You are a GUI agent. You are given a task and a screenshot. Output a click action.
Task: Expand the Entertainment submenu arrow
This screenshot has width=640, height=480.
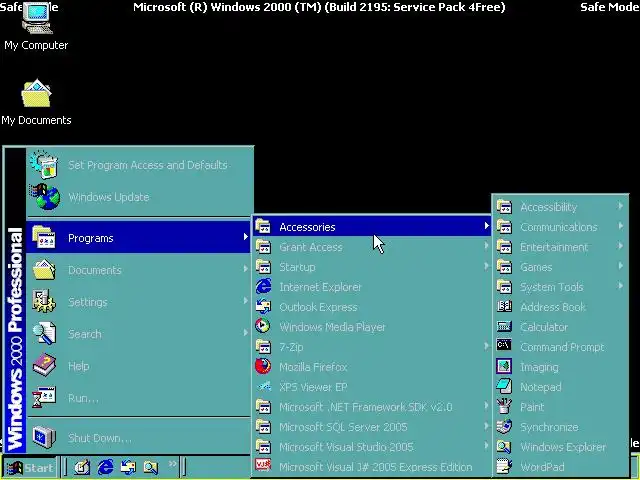pos(620,246)
